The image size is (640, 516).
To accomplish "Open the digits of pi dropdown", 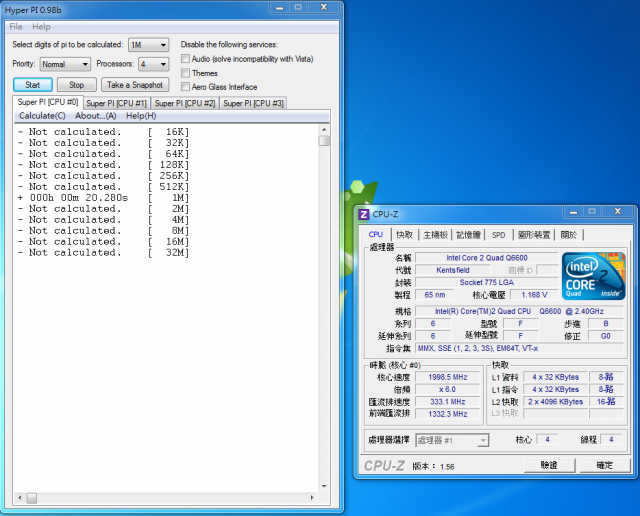I will tap(149, 44).
